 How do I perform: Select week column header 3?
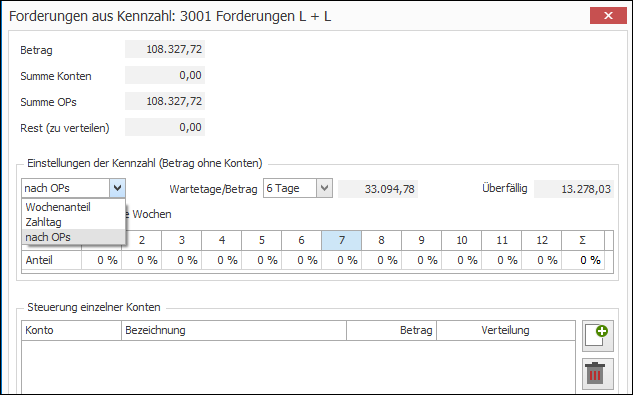click(x=181, y=240)
